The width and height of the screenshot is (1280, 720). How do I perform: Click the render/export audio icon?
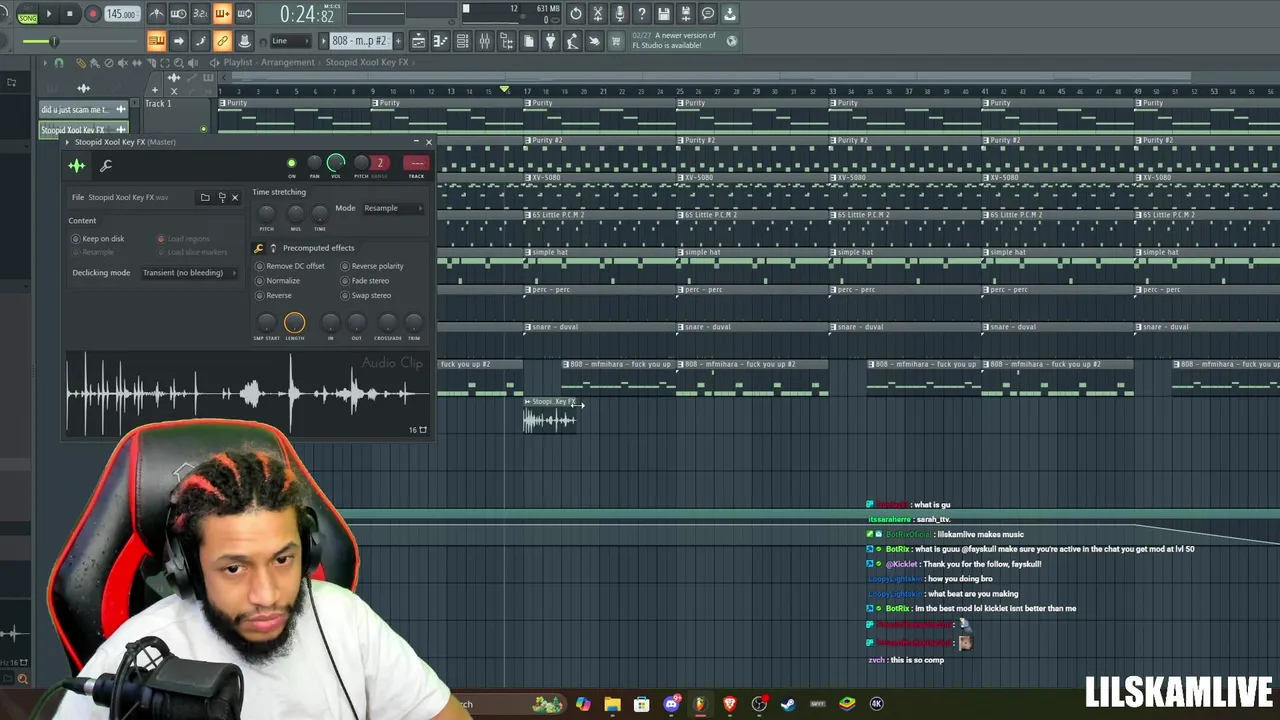click(x=686, y=14)
